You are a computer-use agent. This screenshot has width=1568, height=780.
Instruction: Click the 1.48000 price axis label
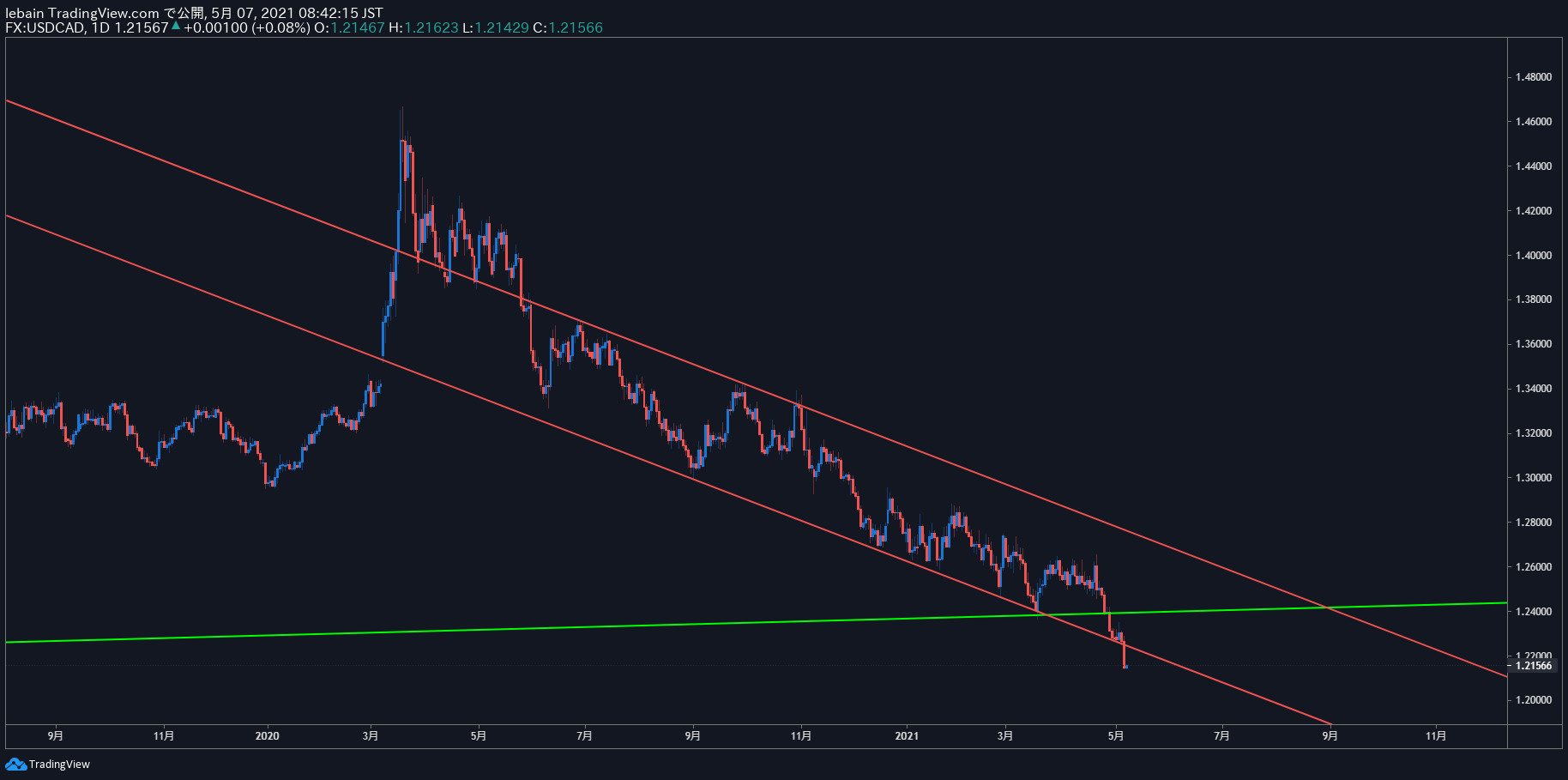click(x=1533, y=77)
